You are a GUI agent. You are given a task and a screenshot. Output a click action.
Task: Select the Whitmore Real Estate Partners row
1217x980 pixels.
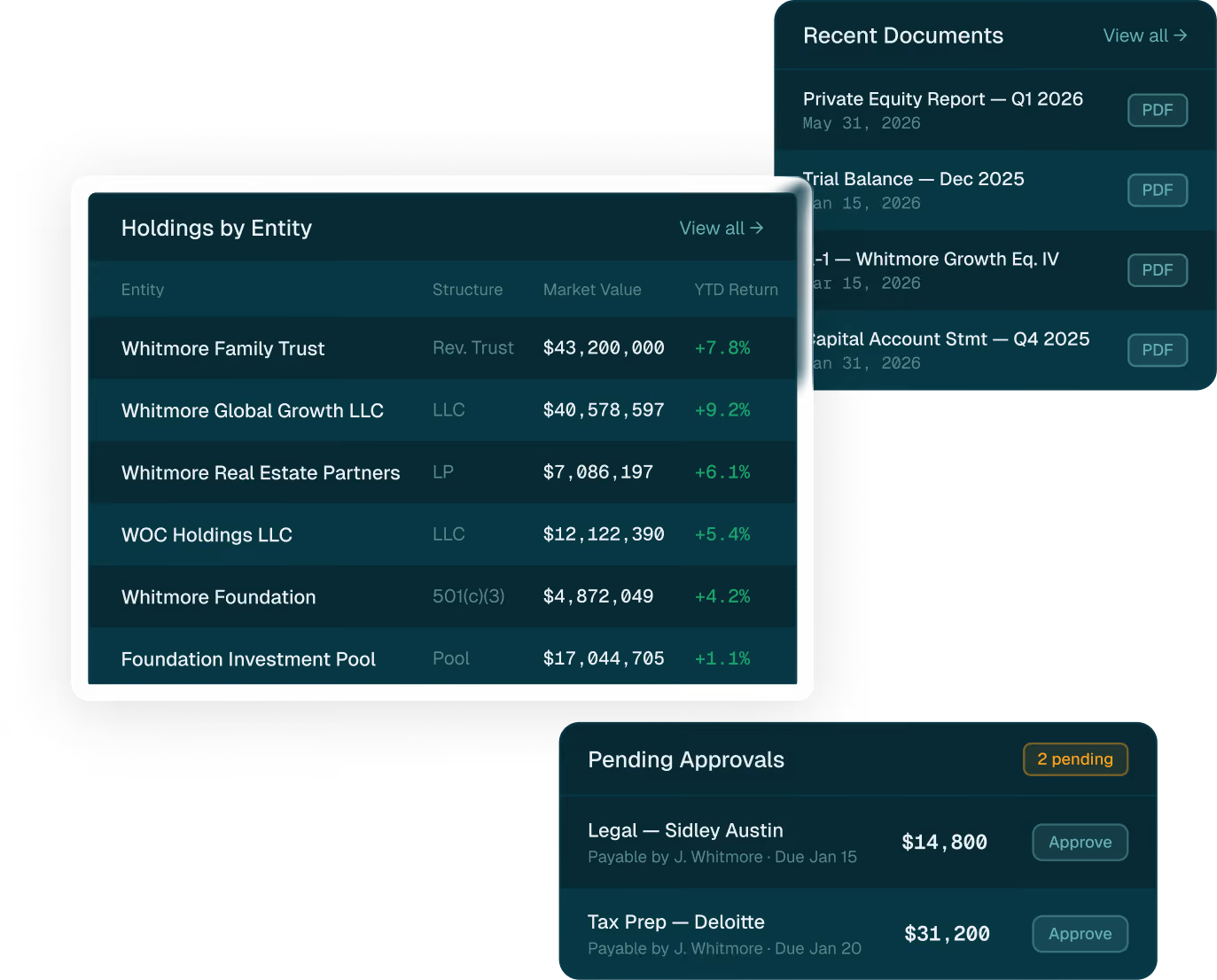click(442, 472)
